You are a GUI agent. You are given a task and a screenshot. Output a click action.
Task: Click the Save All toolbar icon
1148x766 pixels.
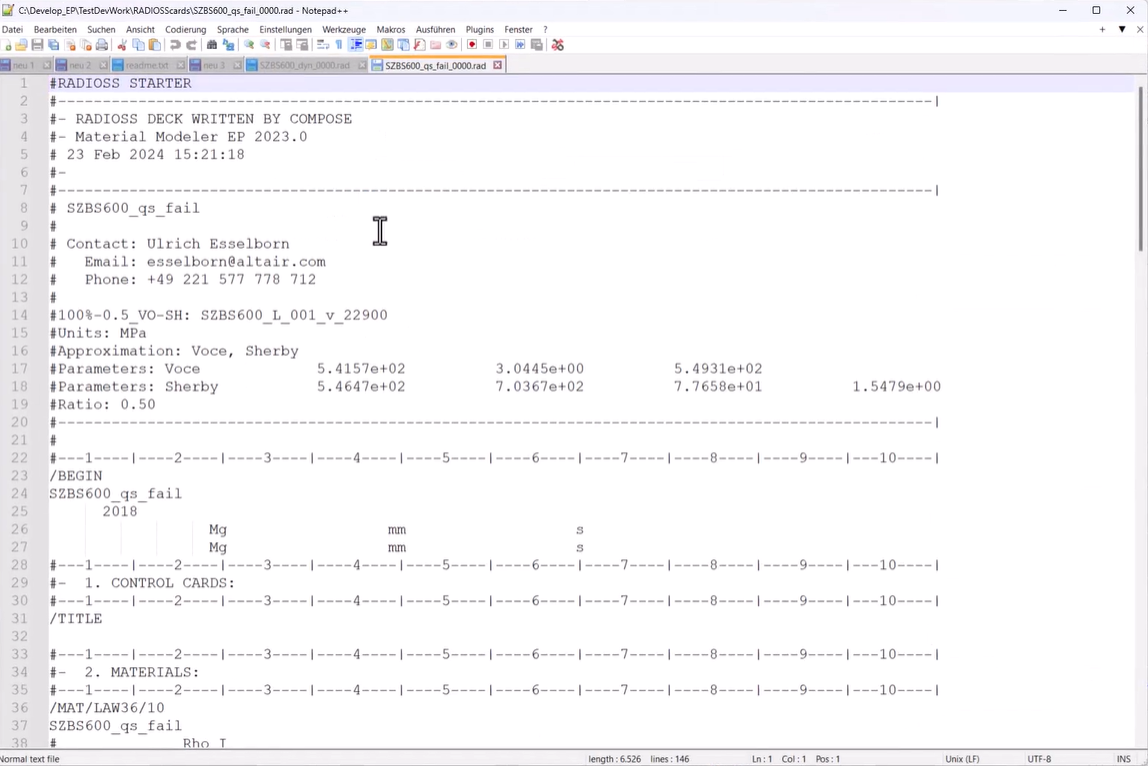pyautogui.click(x=53, y=45)
